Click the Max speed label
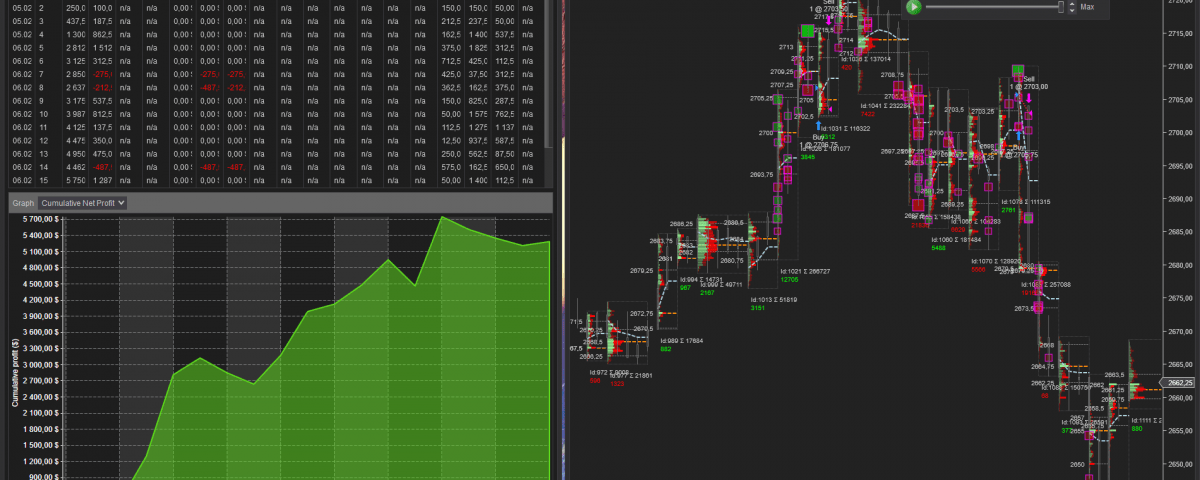This screenshot has height=480, width=1200. click(1087, 7)
